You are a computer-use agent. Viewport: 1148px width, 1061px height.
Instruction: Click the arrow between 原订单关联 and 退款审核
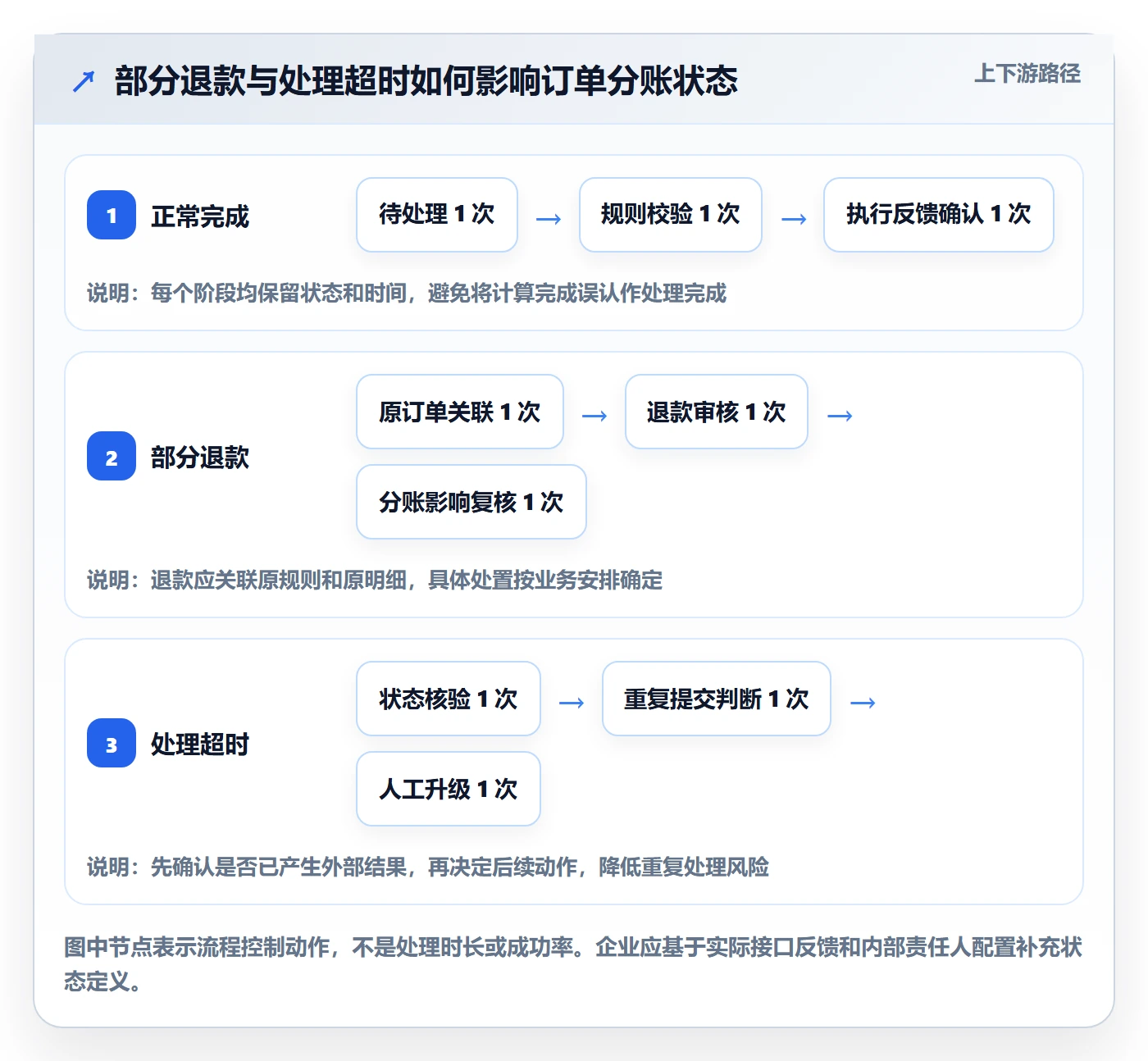(594, 416)
